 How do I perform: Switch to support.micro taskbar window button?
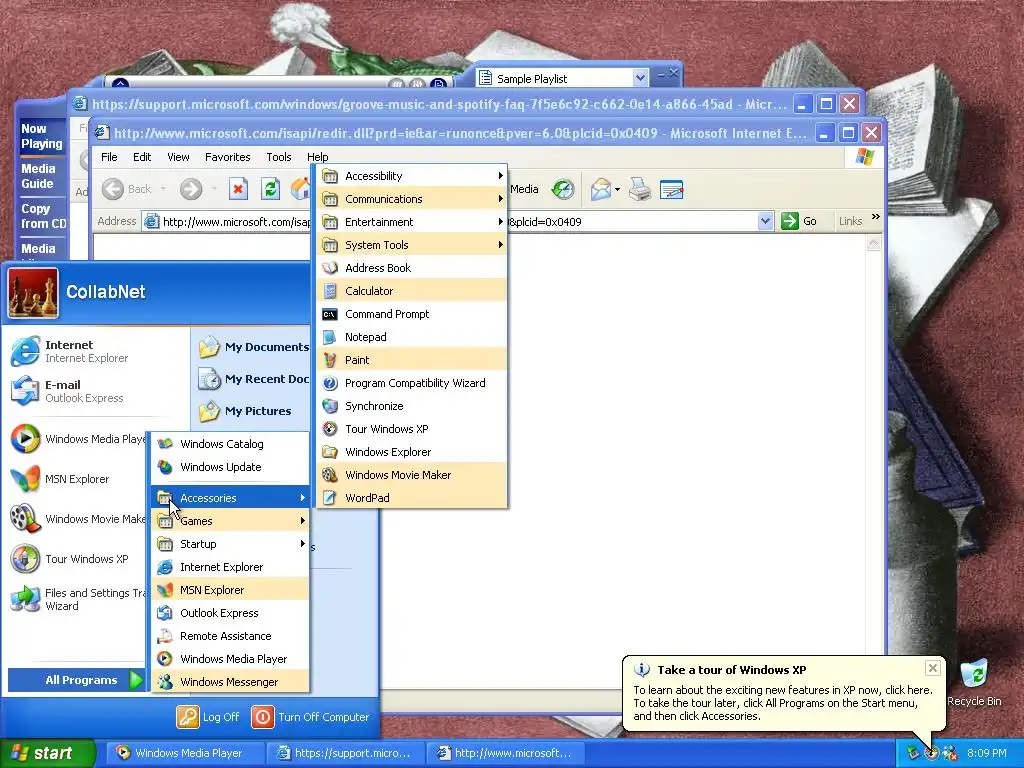tap(346, 753)
